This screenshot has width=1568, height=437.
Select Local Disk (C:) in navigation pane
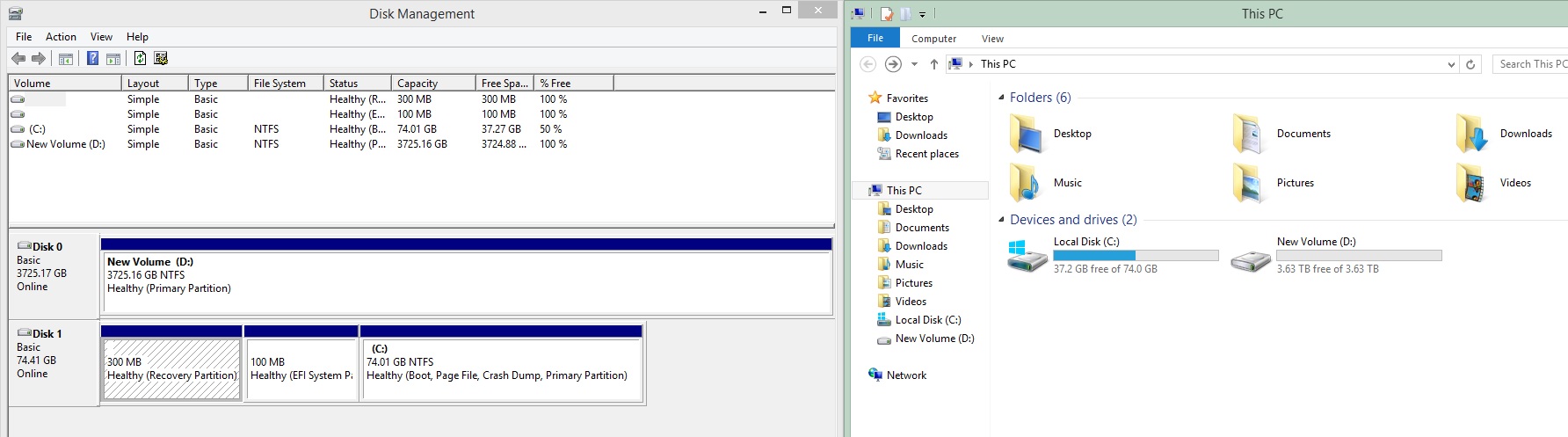927,320
